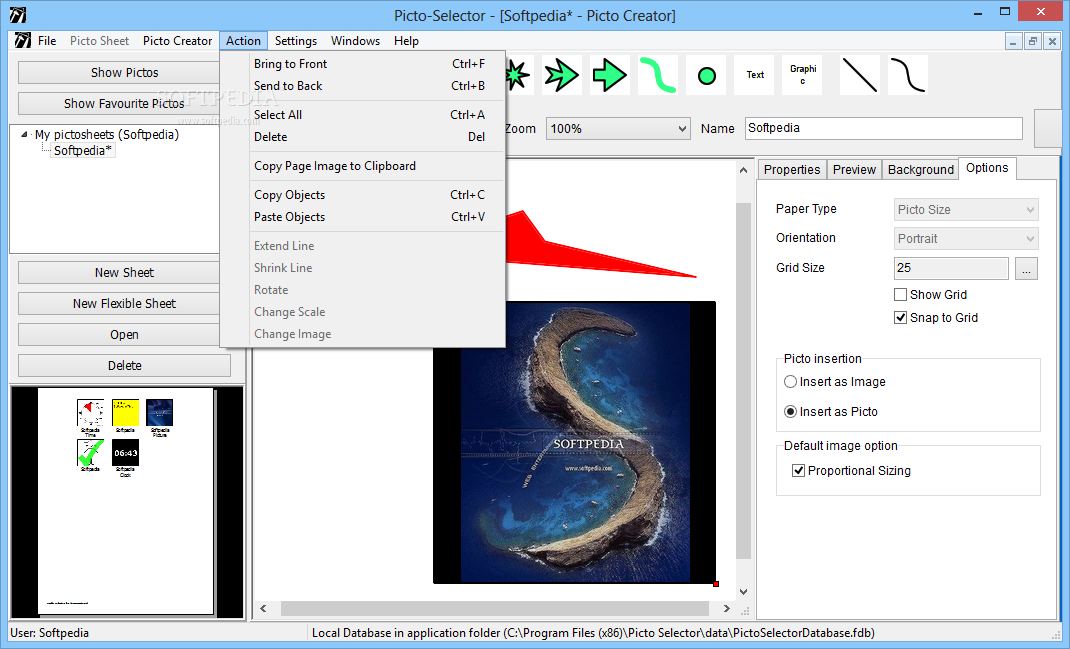The width and height of the screenshot is (1070, 649).
Task: Restore the inner document window
Action: pos(1032,42)
